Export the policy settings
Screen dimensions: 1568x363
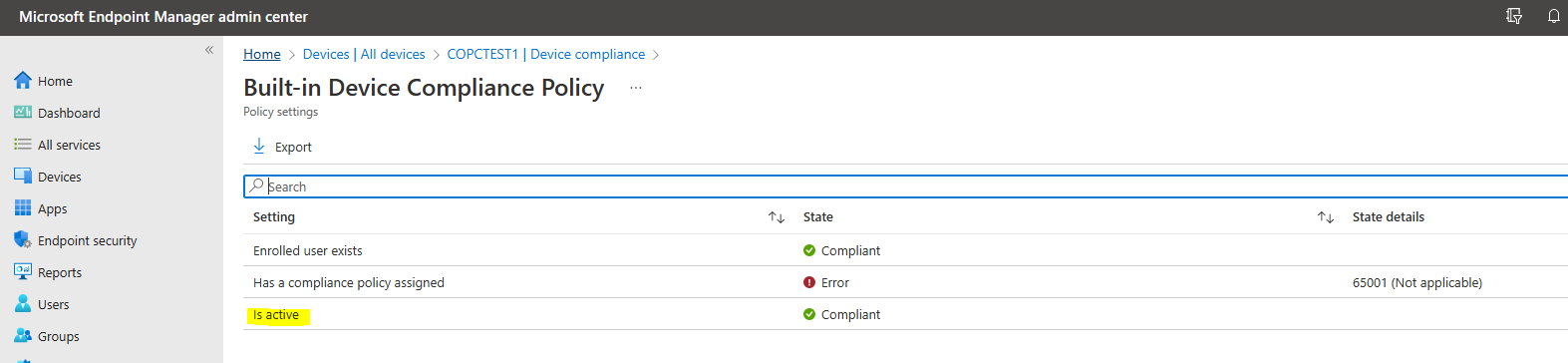coord(282,147)
